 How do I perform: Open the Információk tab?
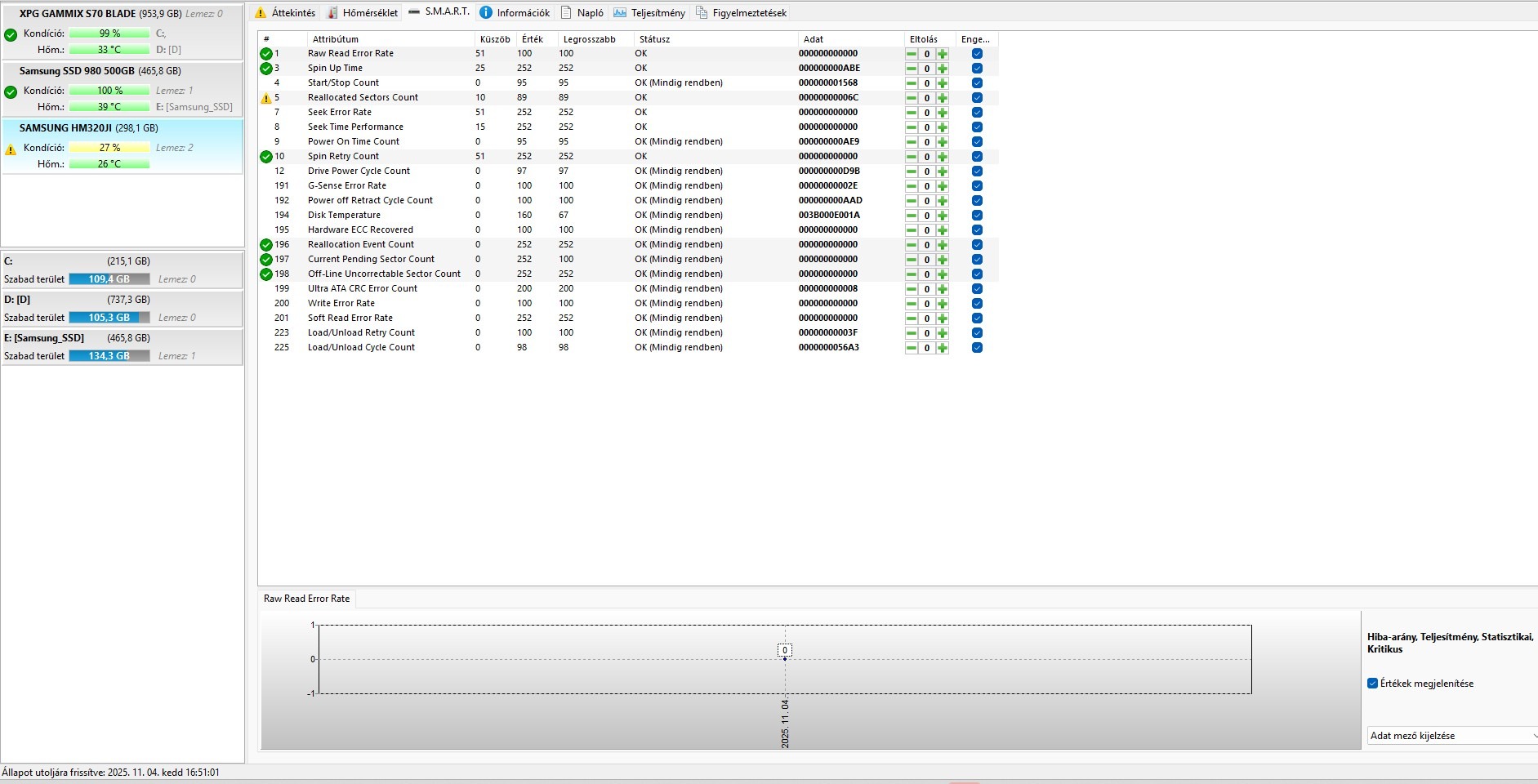tap(515, 12)
